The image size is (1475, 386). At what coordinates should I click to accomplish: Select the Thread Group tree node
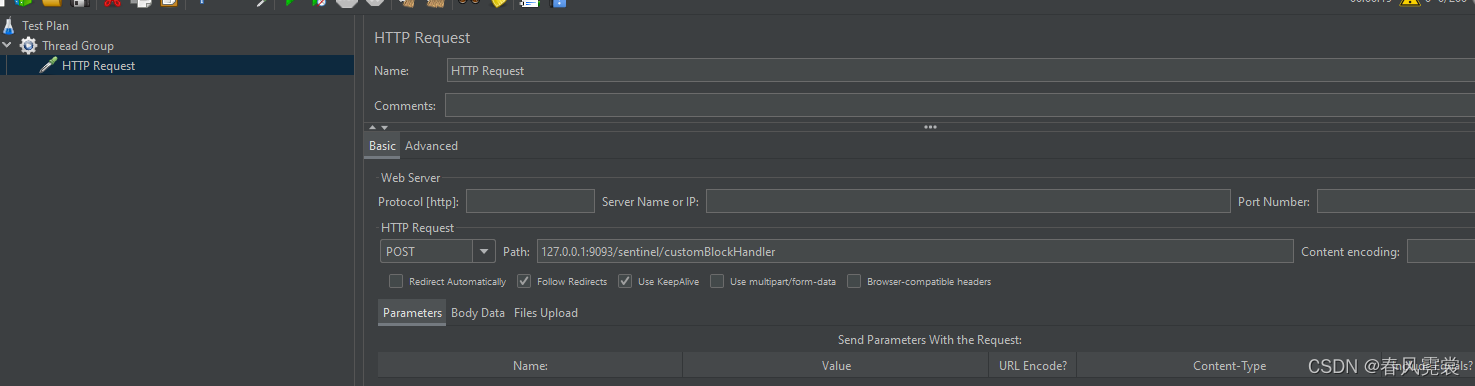(78, 46)
